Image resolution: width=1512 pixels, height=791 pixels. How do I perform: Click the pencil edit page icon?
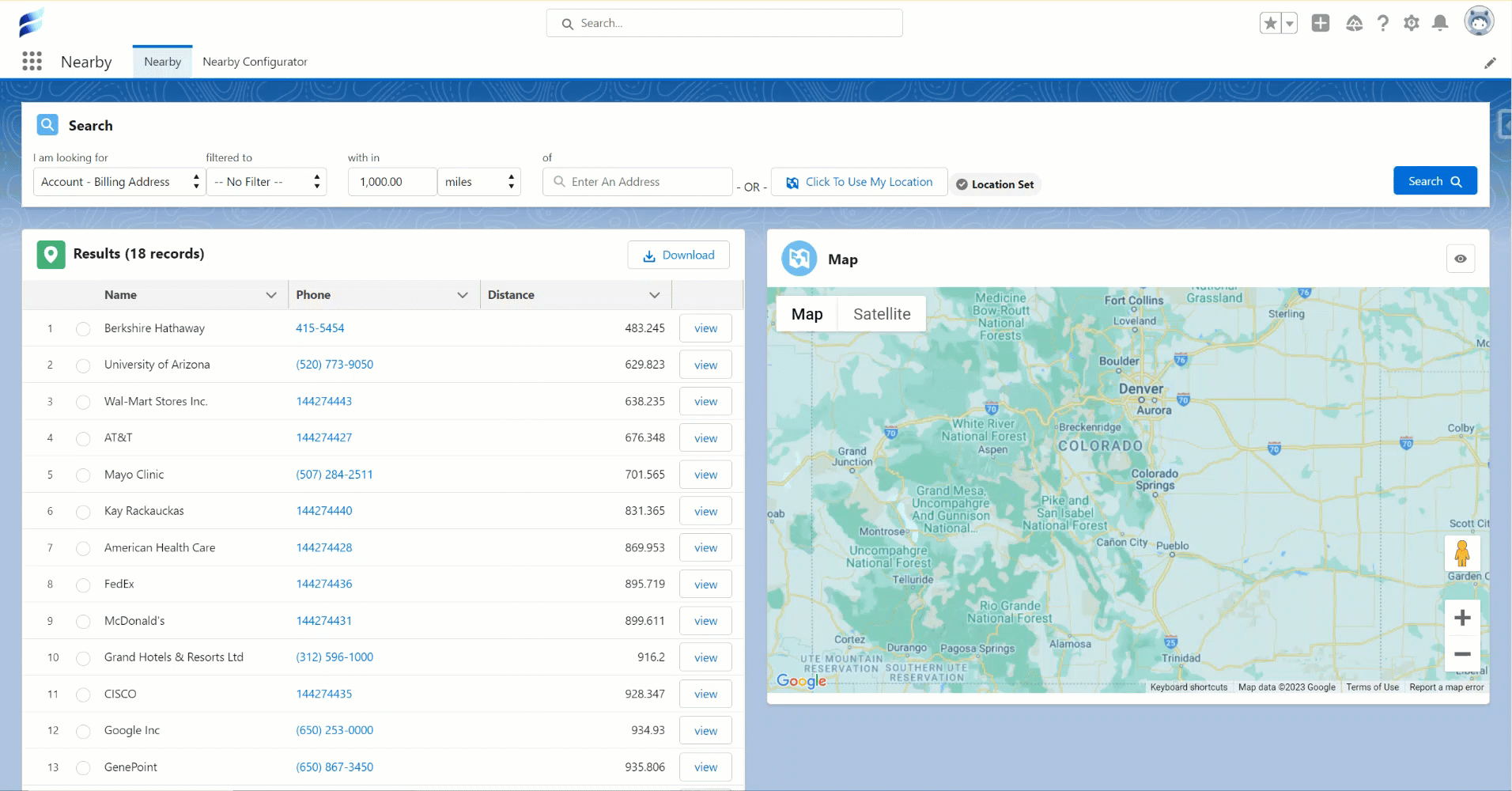pyautogui.click(x=1490, y=63)
